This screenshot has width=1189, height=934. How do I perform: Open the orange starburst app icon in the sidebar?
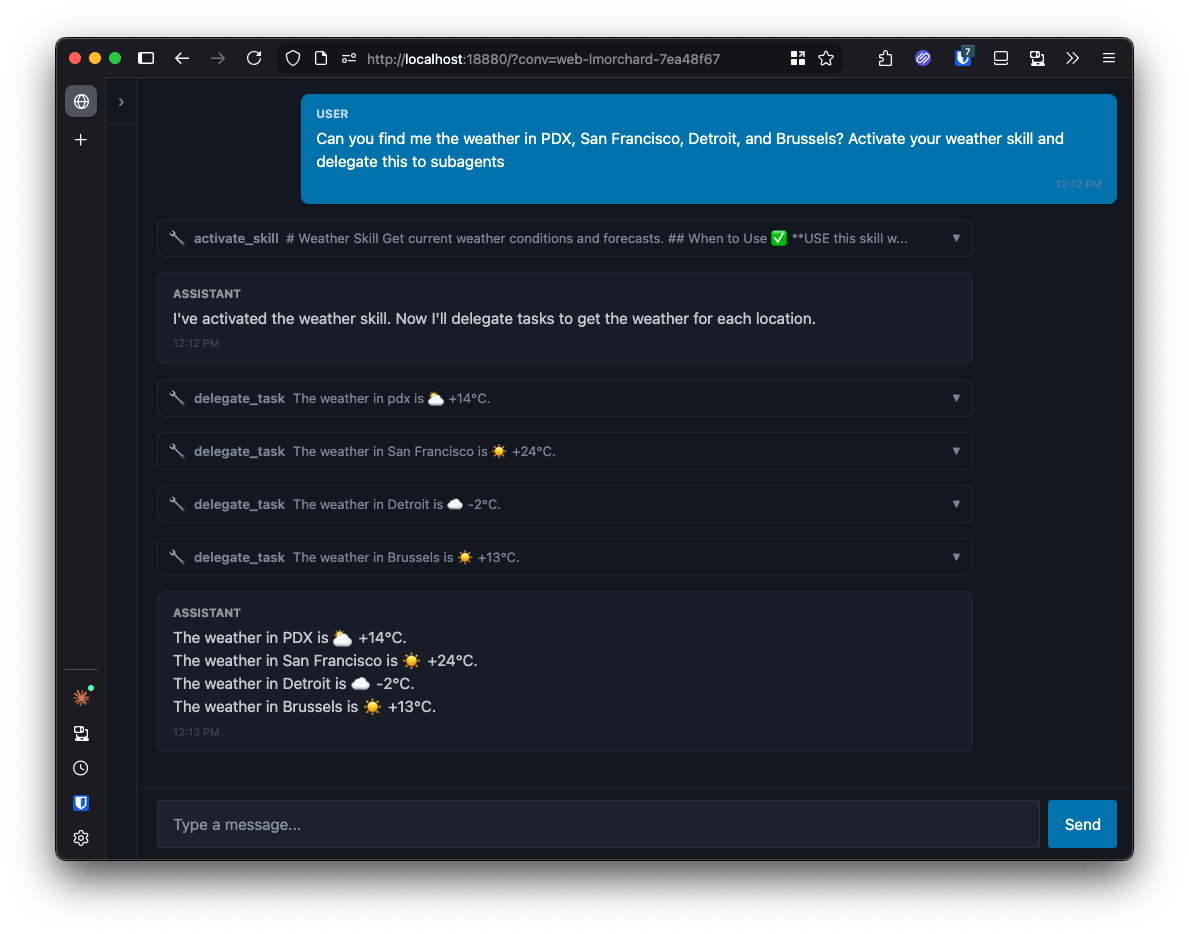[x=81, y=697]
